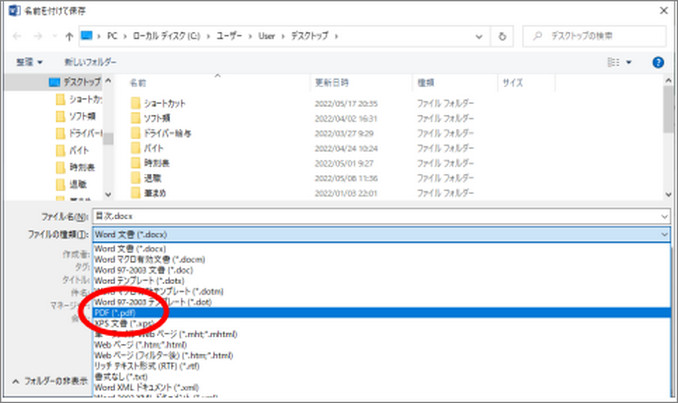This screenshot has height=403, width=678.
Task: Choose Word 97-2003 テンプレート (*.dot) from the list
Action: point(381,302)
